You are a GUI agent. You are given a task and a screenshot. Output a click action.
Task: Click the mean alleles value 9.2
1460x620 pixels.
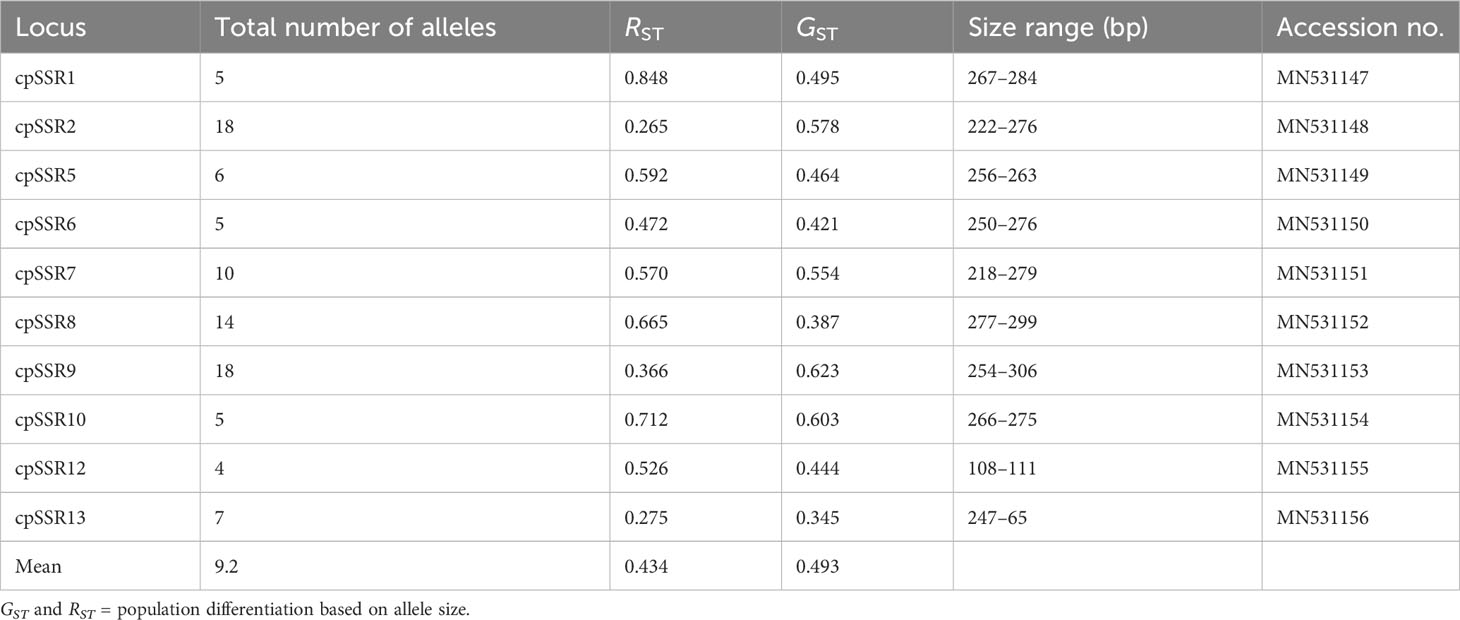(225, 568)
